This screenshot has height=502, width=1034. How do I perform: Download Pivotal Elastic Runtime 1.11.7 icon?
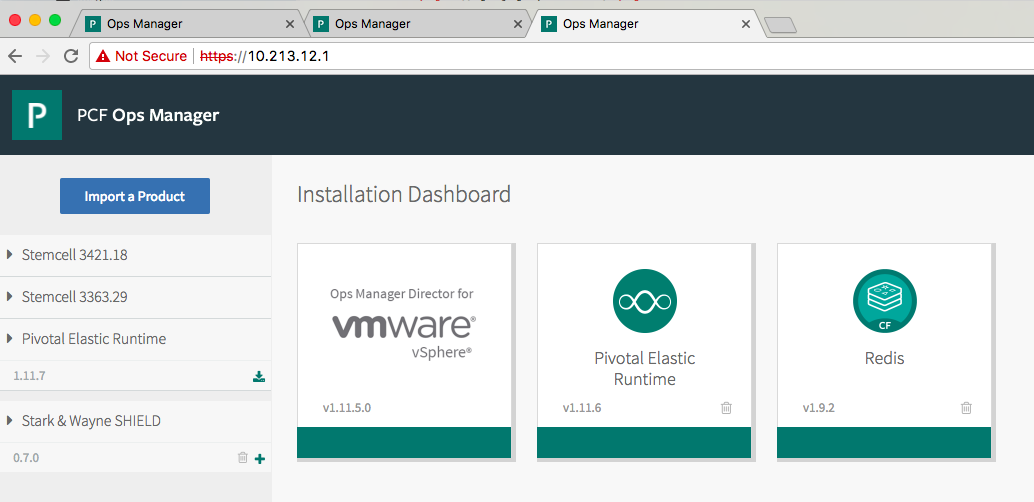point(259,377)
